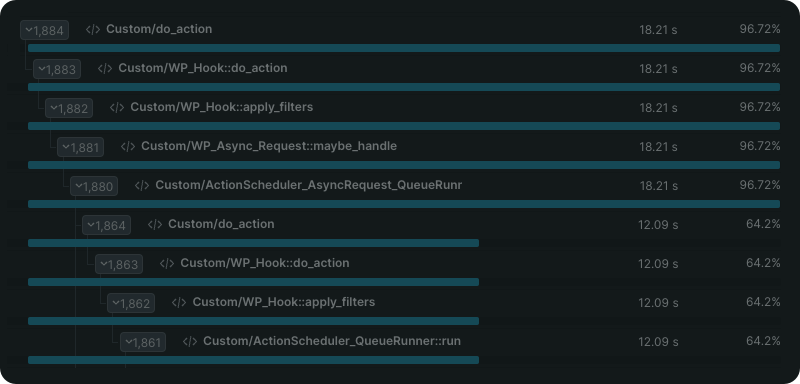Collapse the 1,883 WP_Hook::do_action node
The height and width of the screenshot is (384, 800).
[57, 69]
